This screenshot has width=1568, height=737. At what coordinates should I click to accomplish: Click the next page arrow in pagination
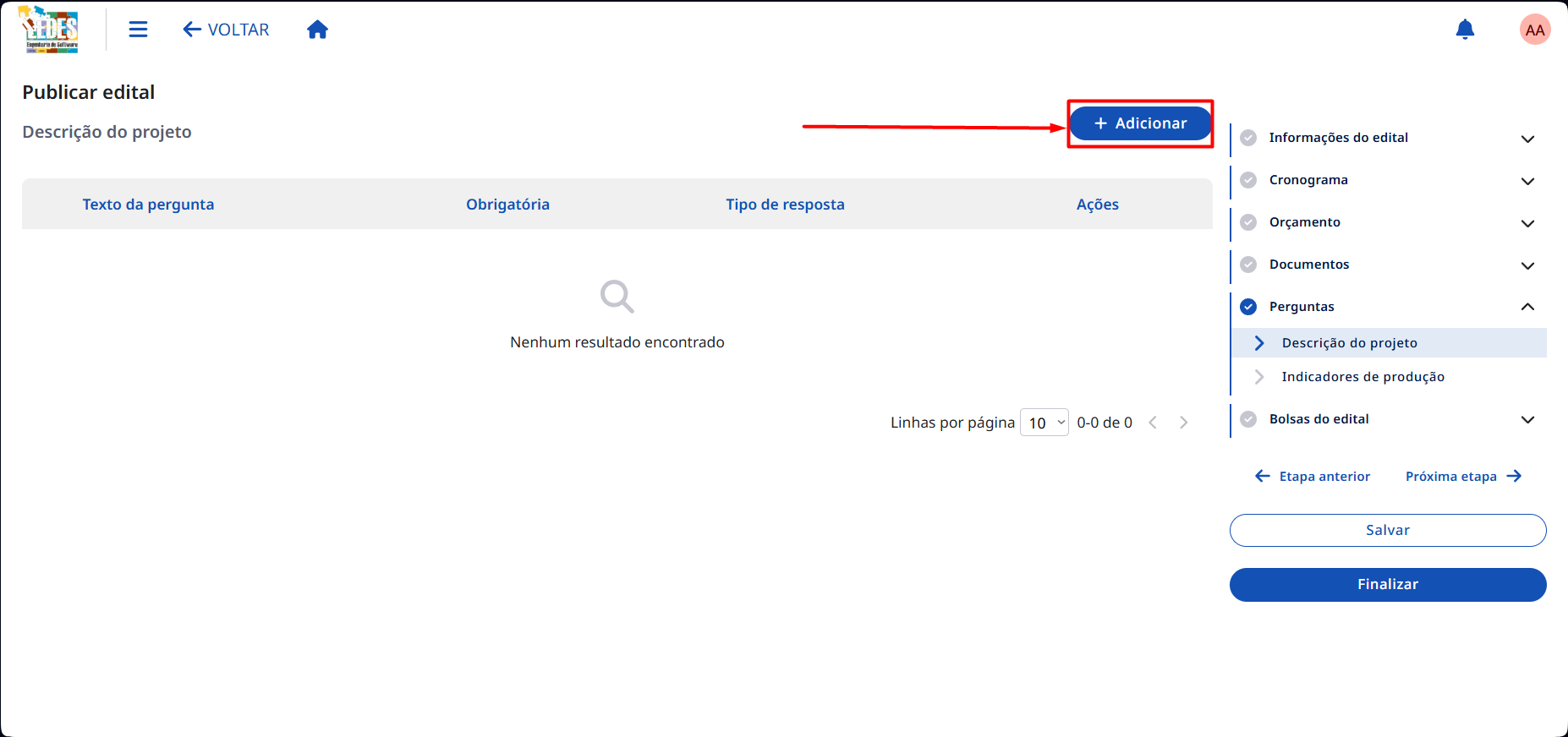click(x=1184, y=423)
